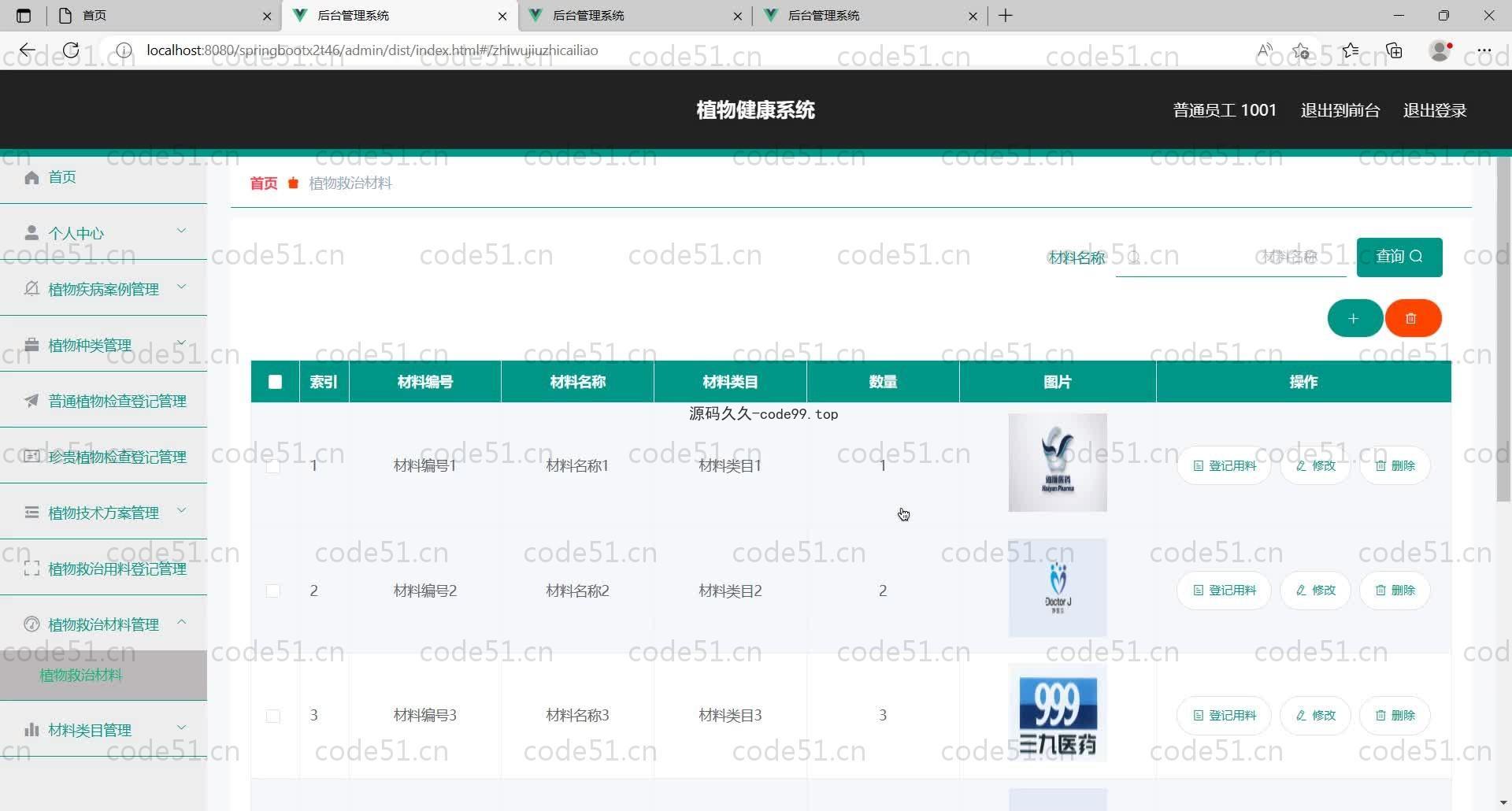Screen dimensions: 1512x811
Task: Click the icon beside 植物疾病案例管理
Action: coord(31,289)
